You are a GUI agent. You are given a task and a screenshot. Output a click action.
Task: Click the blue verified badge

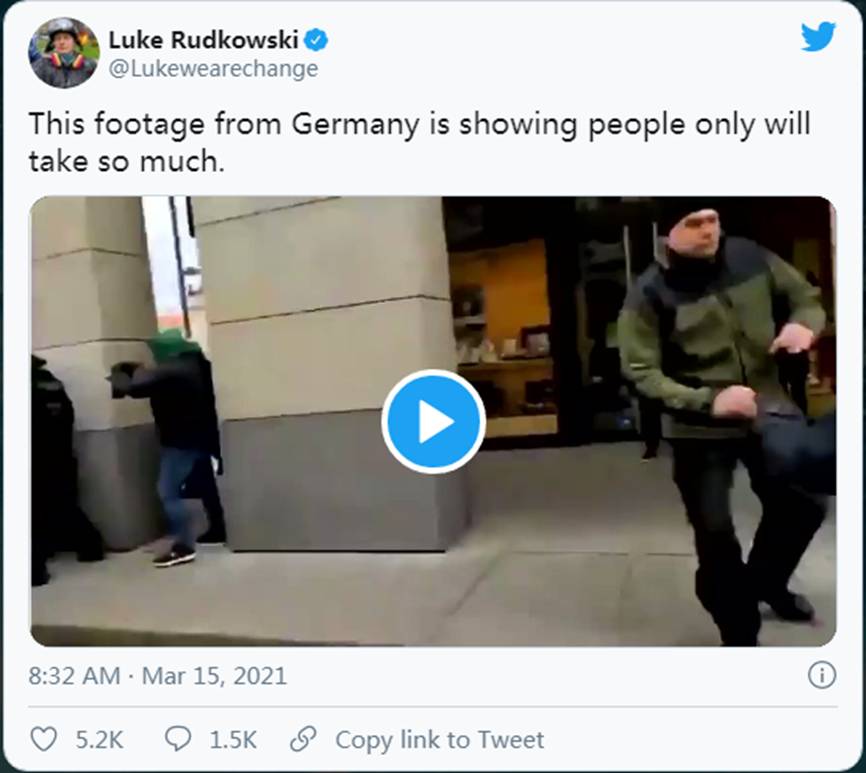(316, 40)
